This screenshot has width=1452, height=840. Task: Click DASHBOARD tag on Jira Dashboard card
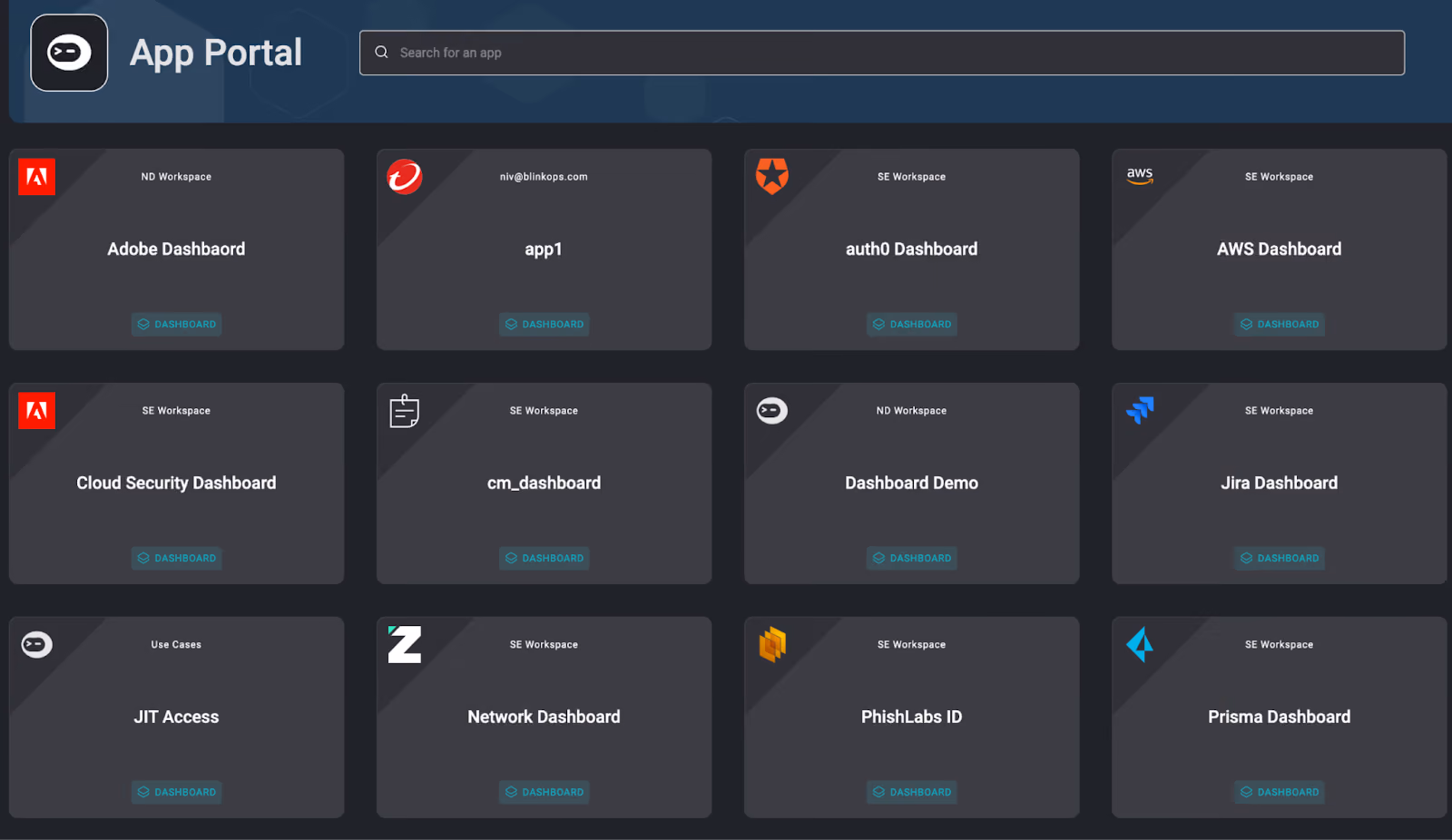[1279, 558]
